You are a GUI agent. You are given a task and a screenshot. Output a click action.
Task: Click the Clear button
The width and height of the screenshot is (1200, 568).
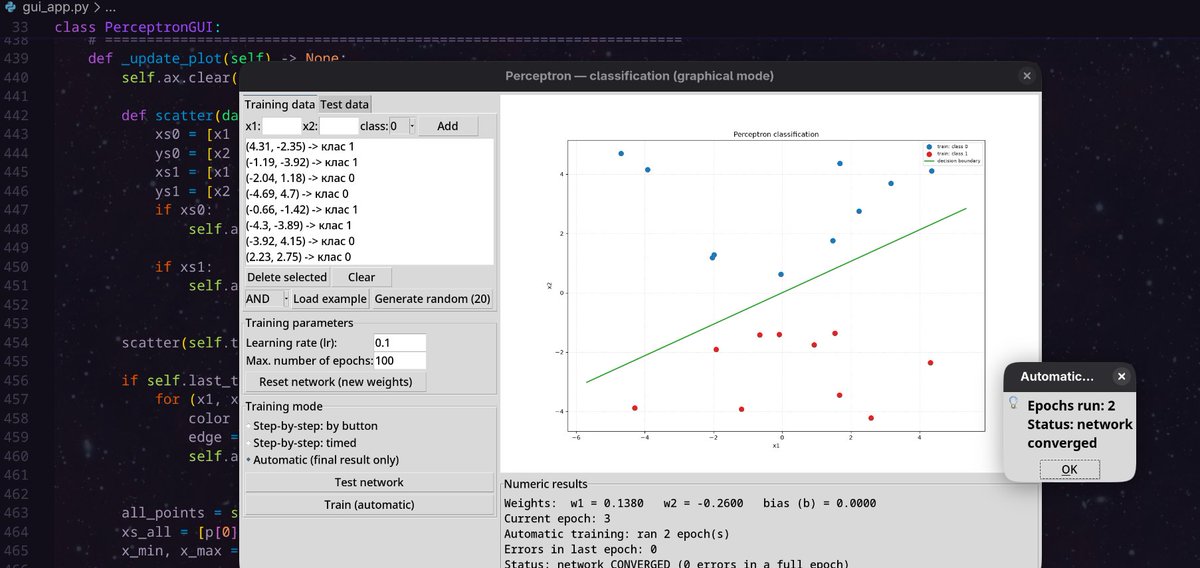[361, 277]
